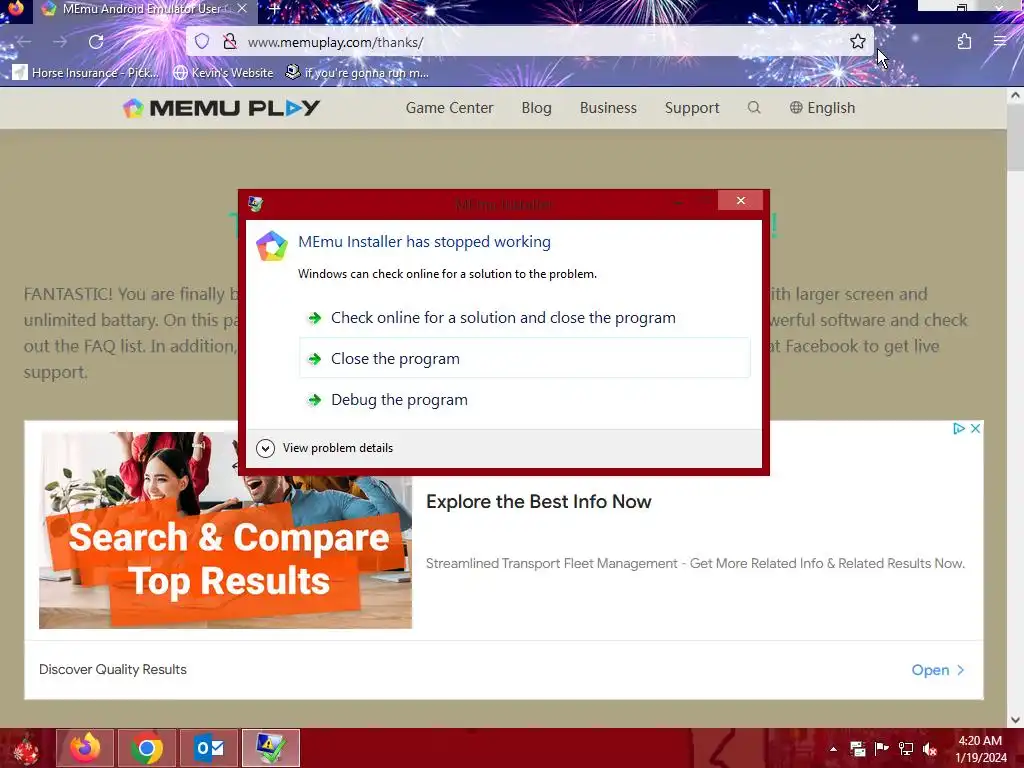This screenshot has width=1024, height=768.
Task: Close the advertisement with X icon
Action: coord(975,428)
